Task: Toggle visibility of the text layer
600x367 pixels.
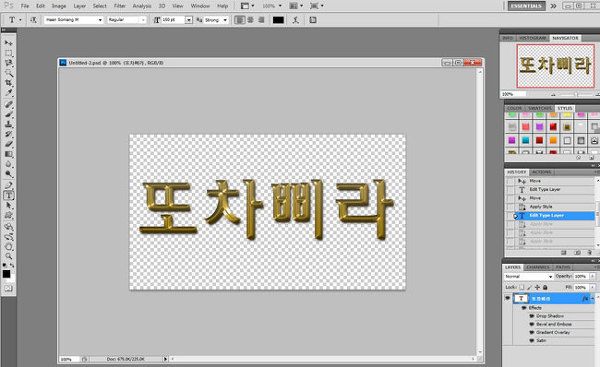Action: click(x=508, y=298)
